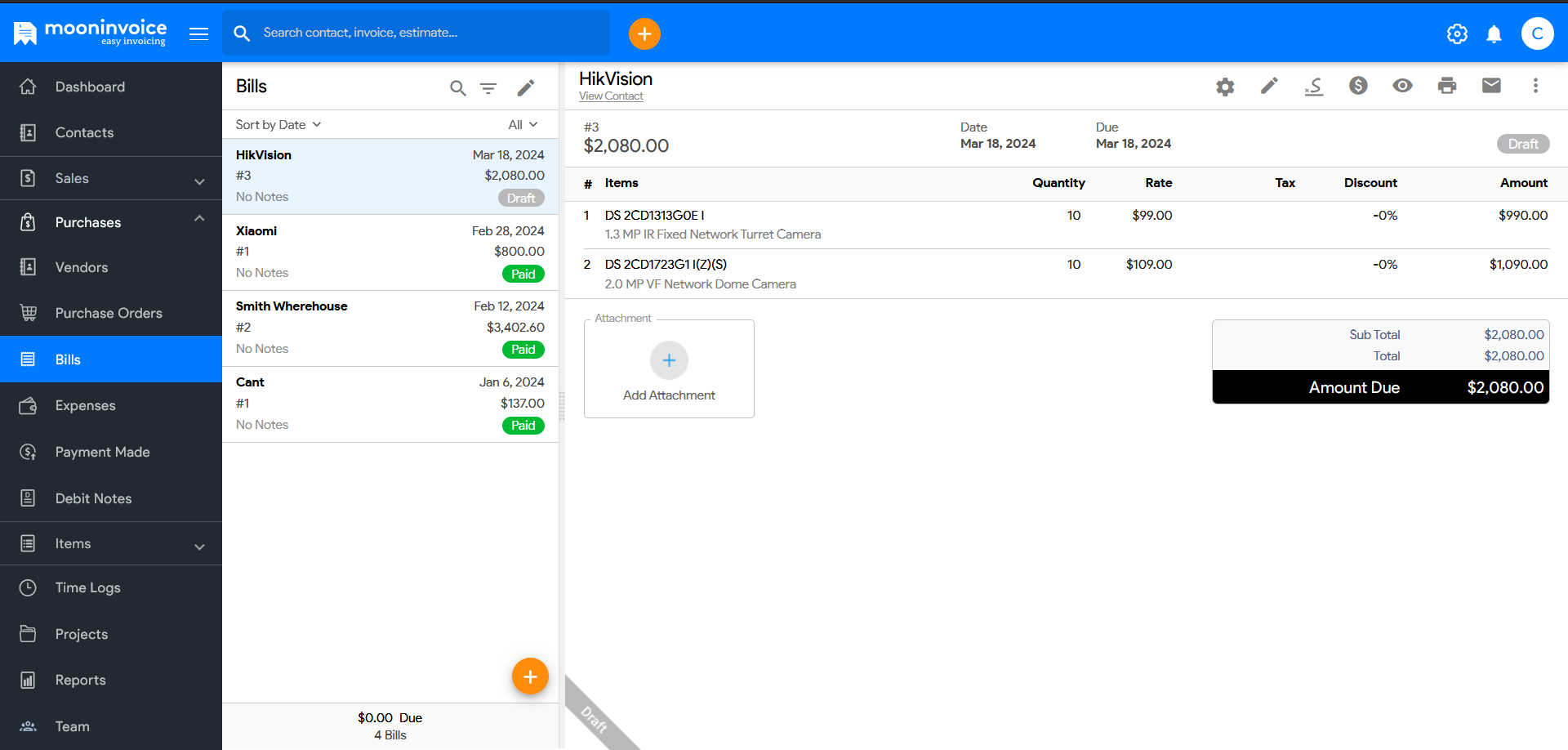Click the pencil icon in Bills list header

(x=526, y=87)
